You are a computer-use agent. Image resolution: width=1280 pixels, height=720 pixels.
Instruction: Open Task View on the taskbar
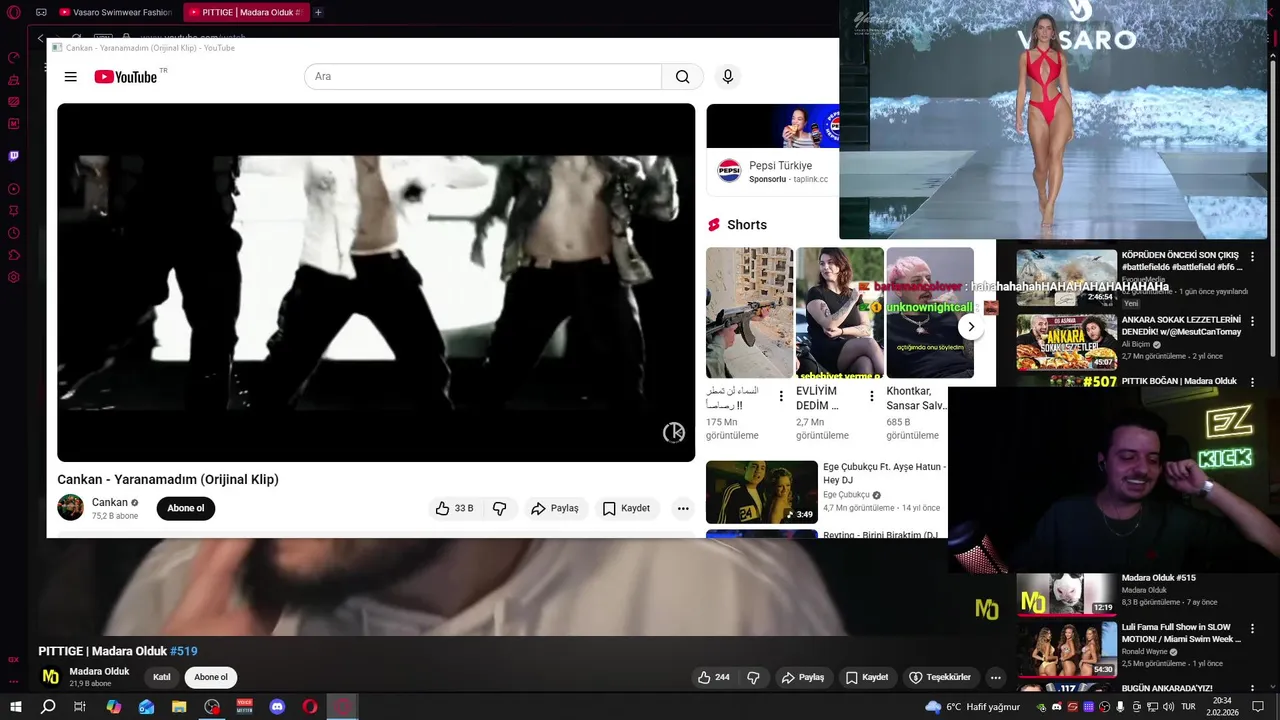pos(80,706)
